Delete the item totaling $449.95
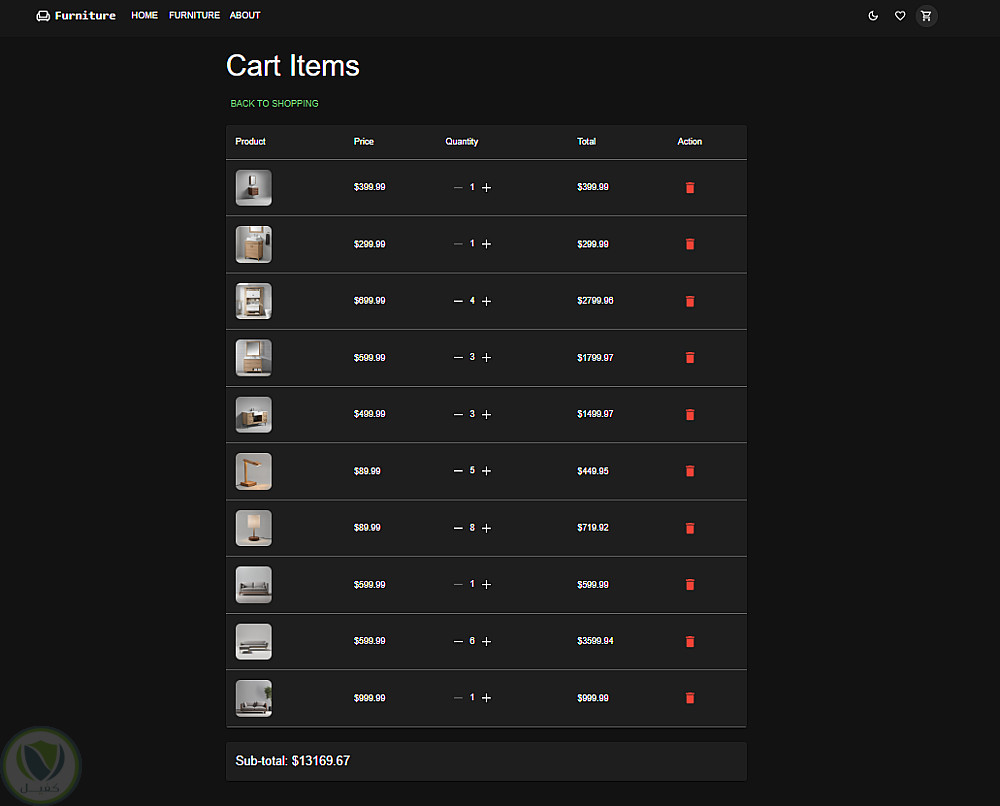The width and height of the screenshot is (1000, 806). (690, 471)
